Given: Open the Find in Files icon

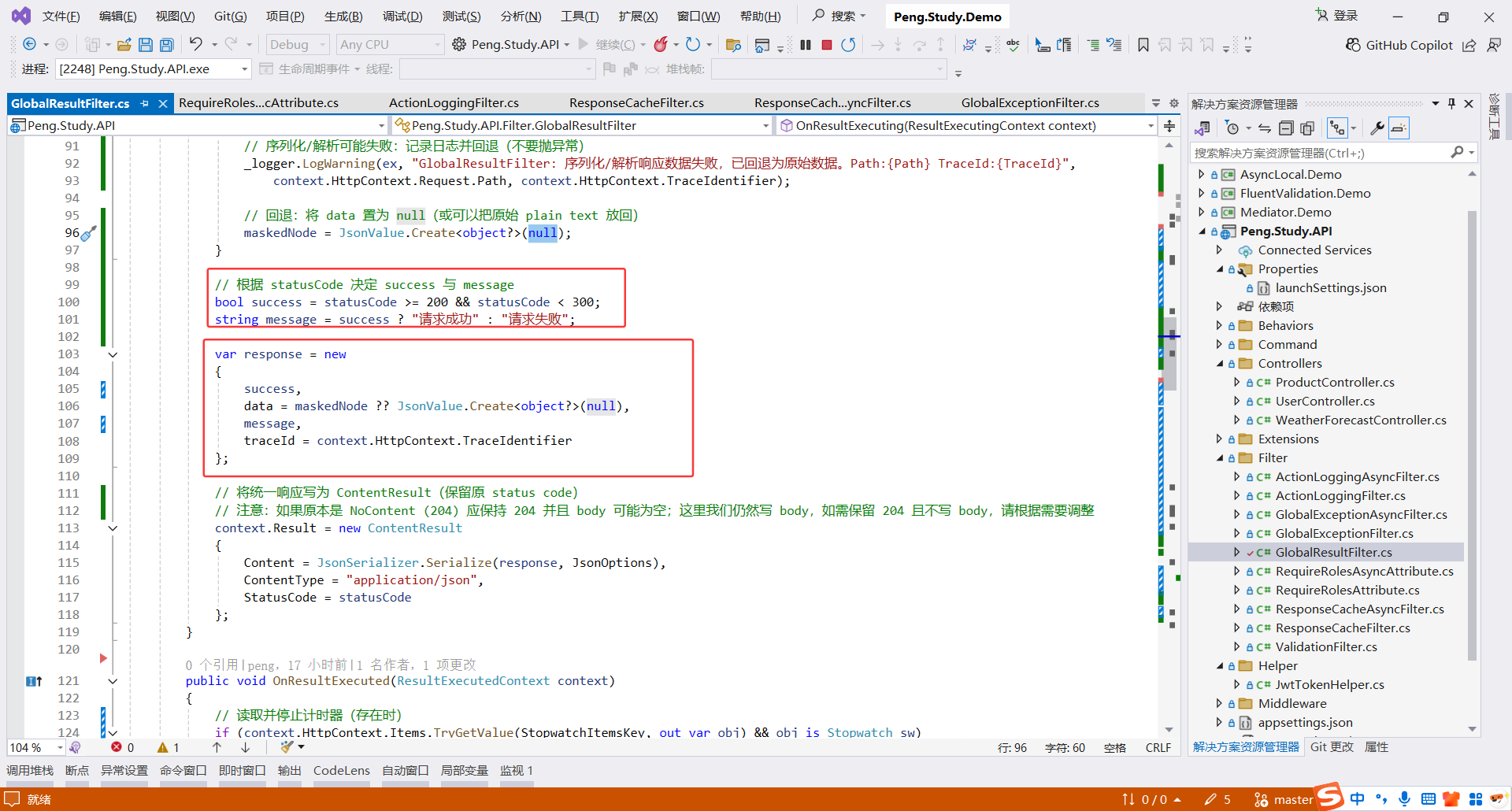Looking at the screenshot, I should [733, 45].
